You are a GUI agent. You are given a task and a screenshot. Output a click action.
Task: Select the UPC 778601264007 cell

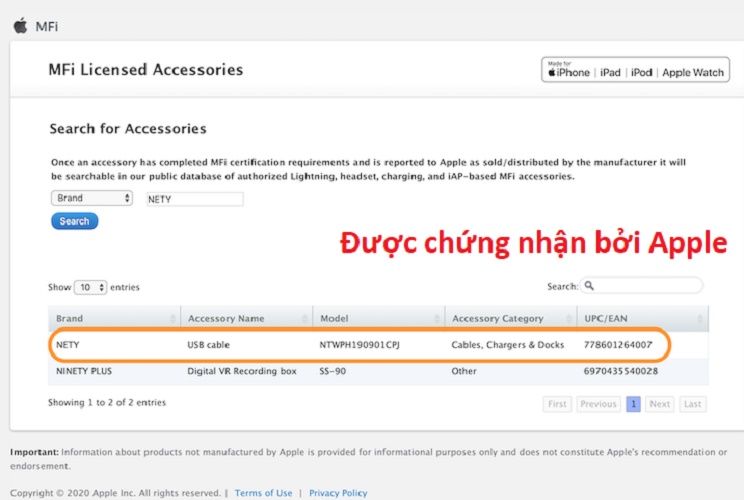coord(618,345)
